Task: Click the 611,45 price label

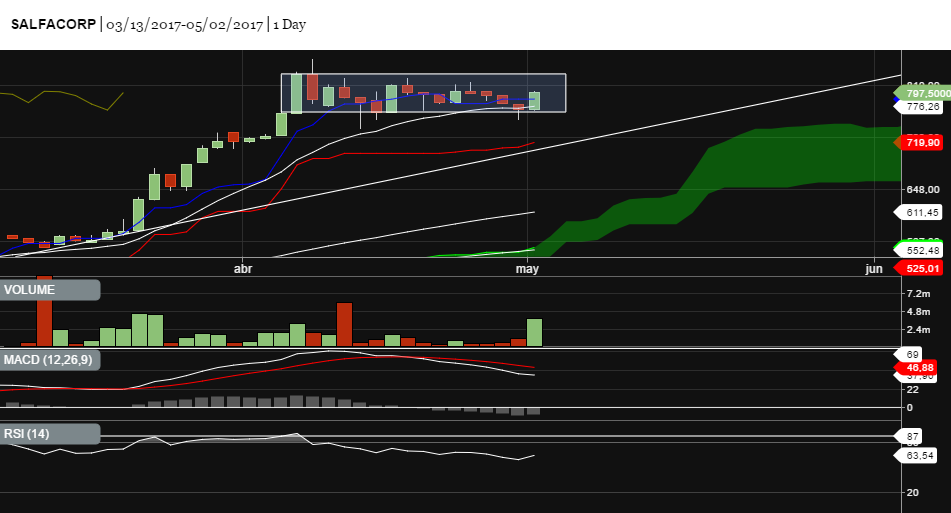Action: [918, 213]
